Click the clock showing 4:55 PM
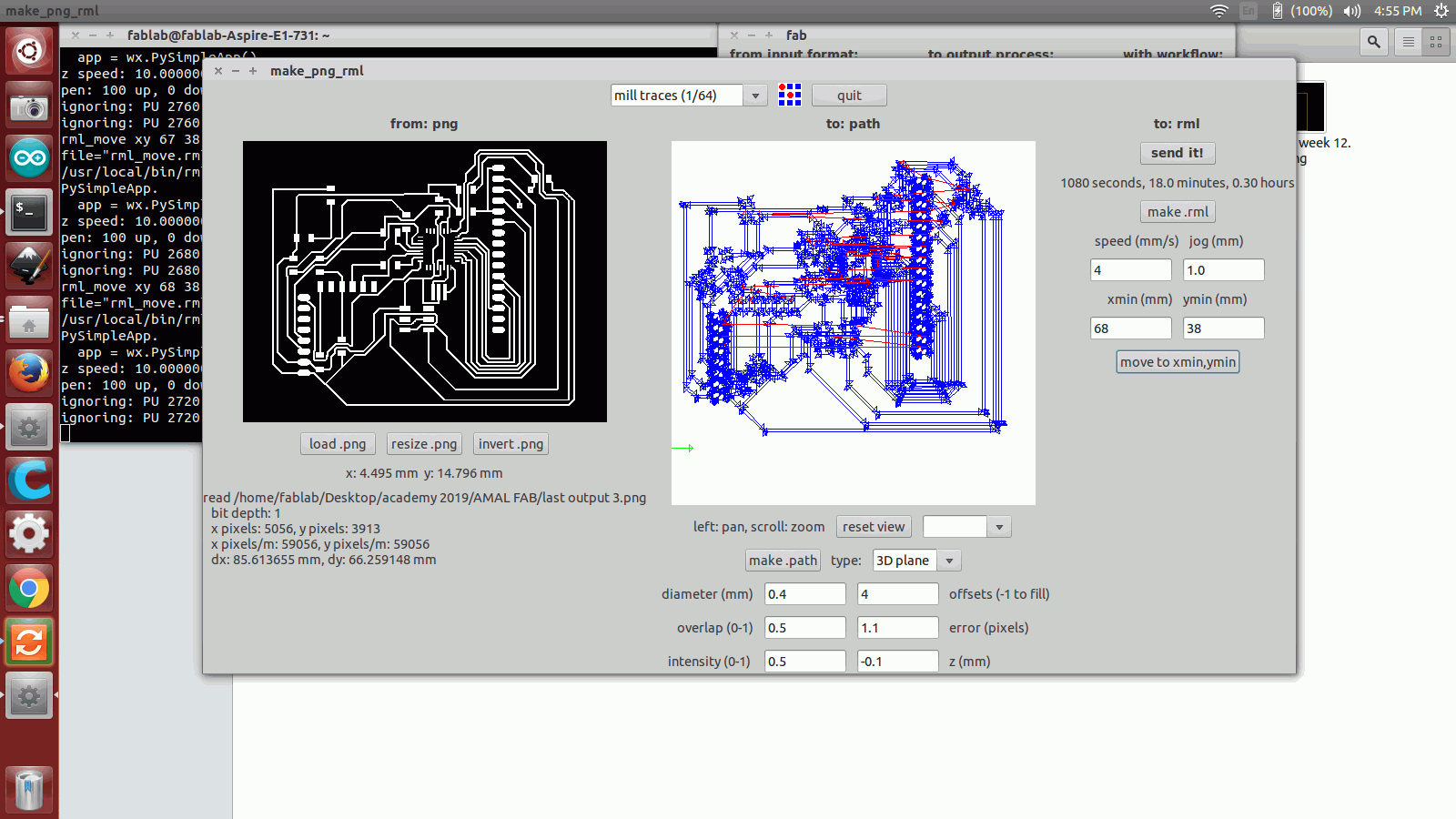 click(x=1398, y=11)
